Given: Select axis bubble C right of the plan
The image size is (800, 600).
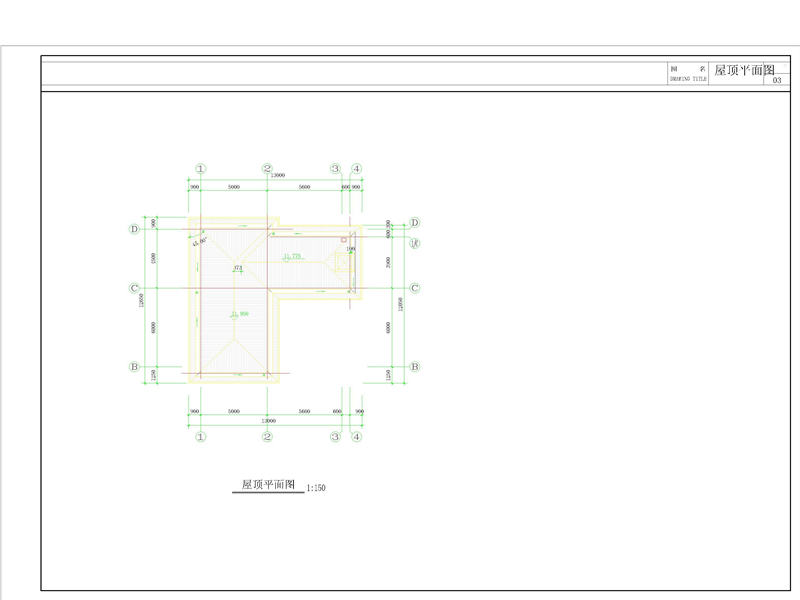Looking at the screenshot, I should 414,288.
